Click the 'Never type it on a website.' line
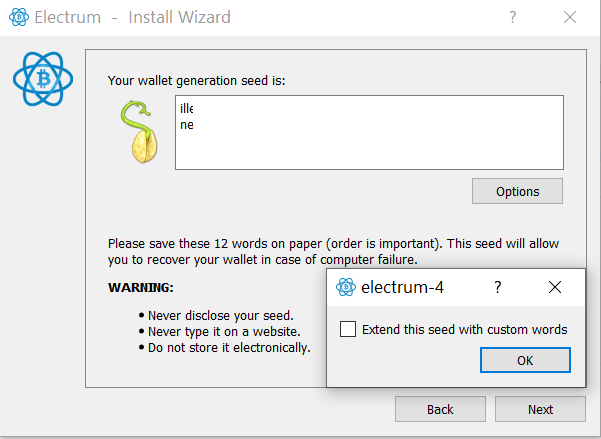This screenshot has height=439, width=601. click(x=224, y=332)
